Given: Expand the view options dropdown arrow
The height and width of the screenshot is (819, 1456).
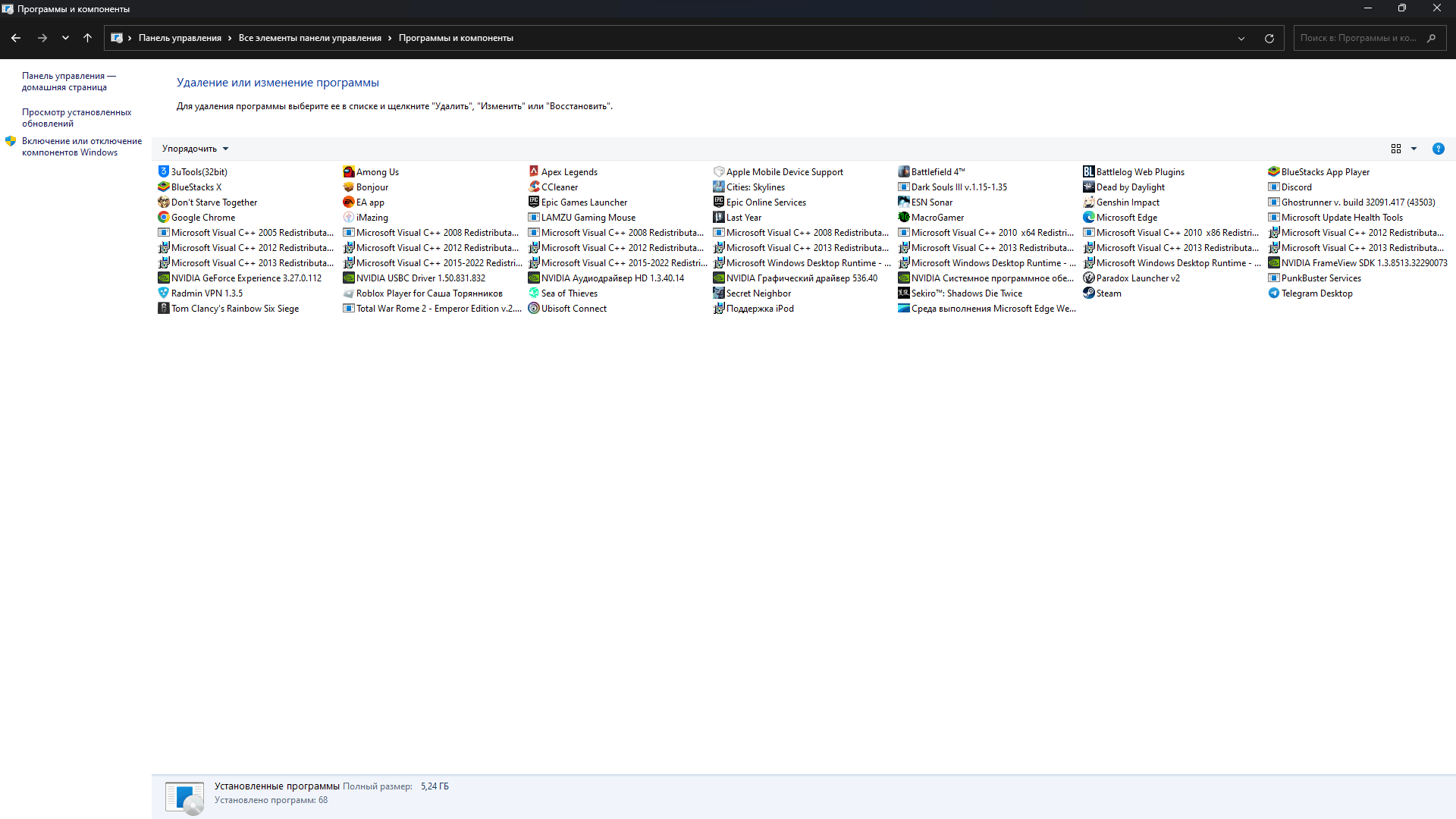Looking at the screenshot, I should click(x=1414, y=149).
